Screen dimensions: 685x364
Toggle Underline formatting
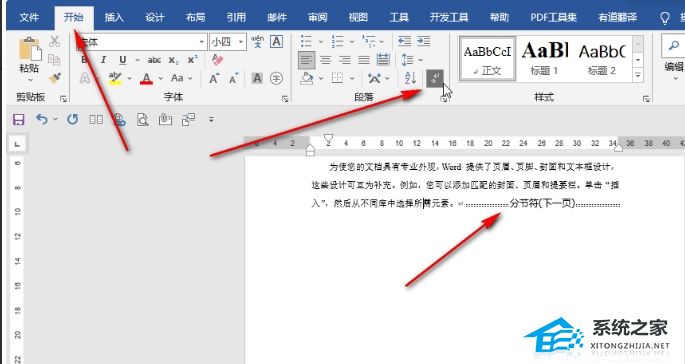click(123, 60)
